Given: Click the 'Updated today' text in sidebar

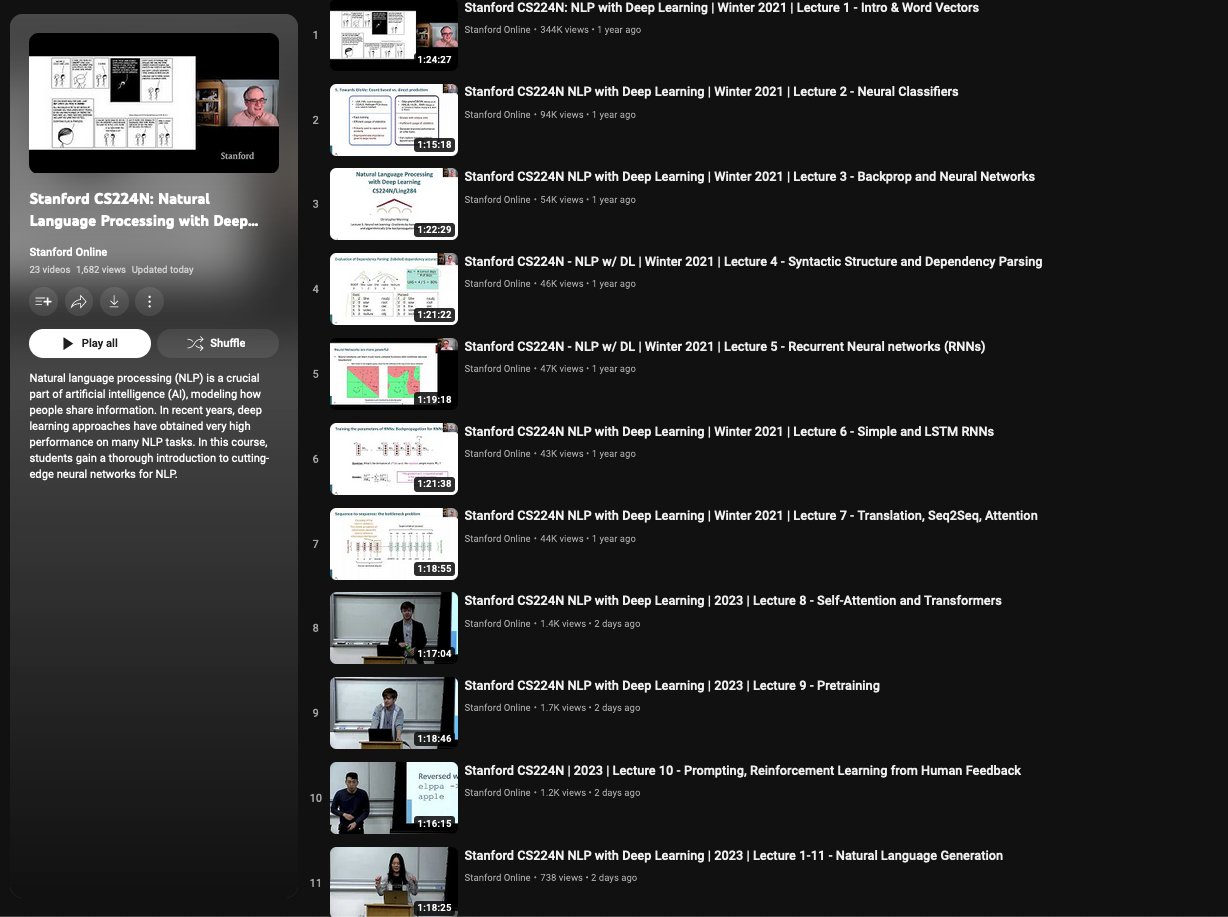Looking at the screenshot, I should (163, 270).
